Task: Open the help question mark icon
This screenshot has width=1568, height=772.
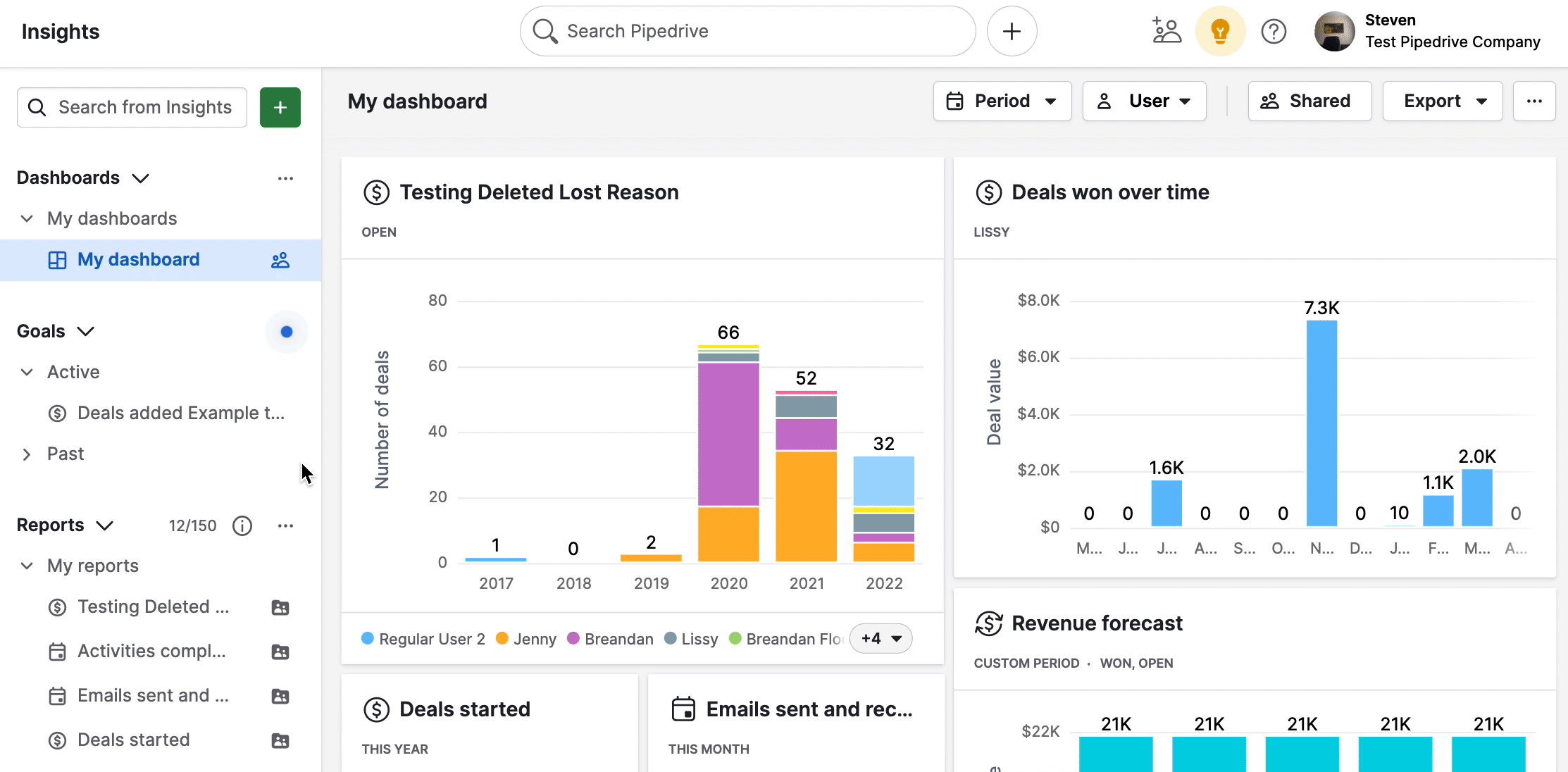Action: [x=1274, y=31]
